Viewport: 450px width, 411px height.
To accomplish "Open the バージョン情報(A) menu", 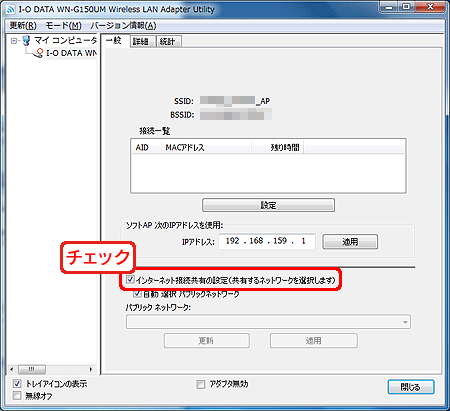I will [123, 25].
